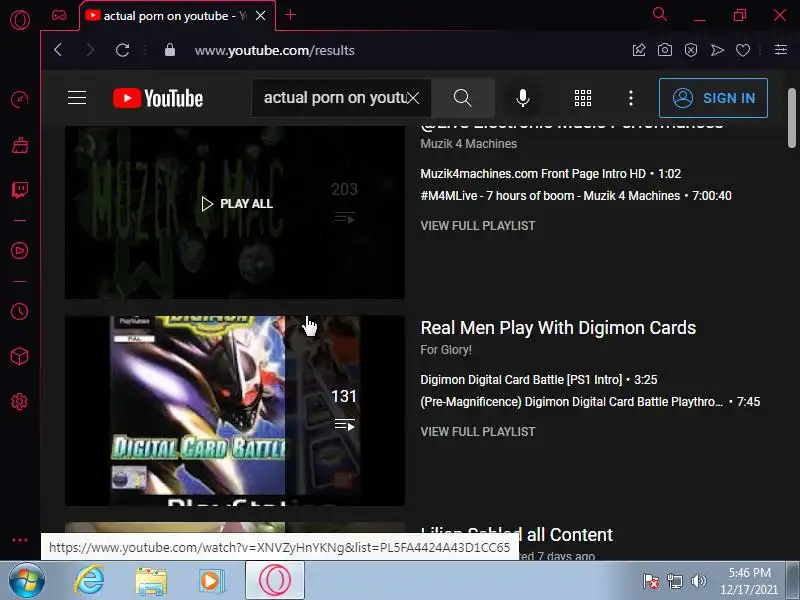Open Windows Media Player from taskbar

211,581
